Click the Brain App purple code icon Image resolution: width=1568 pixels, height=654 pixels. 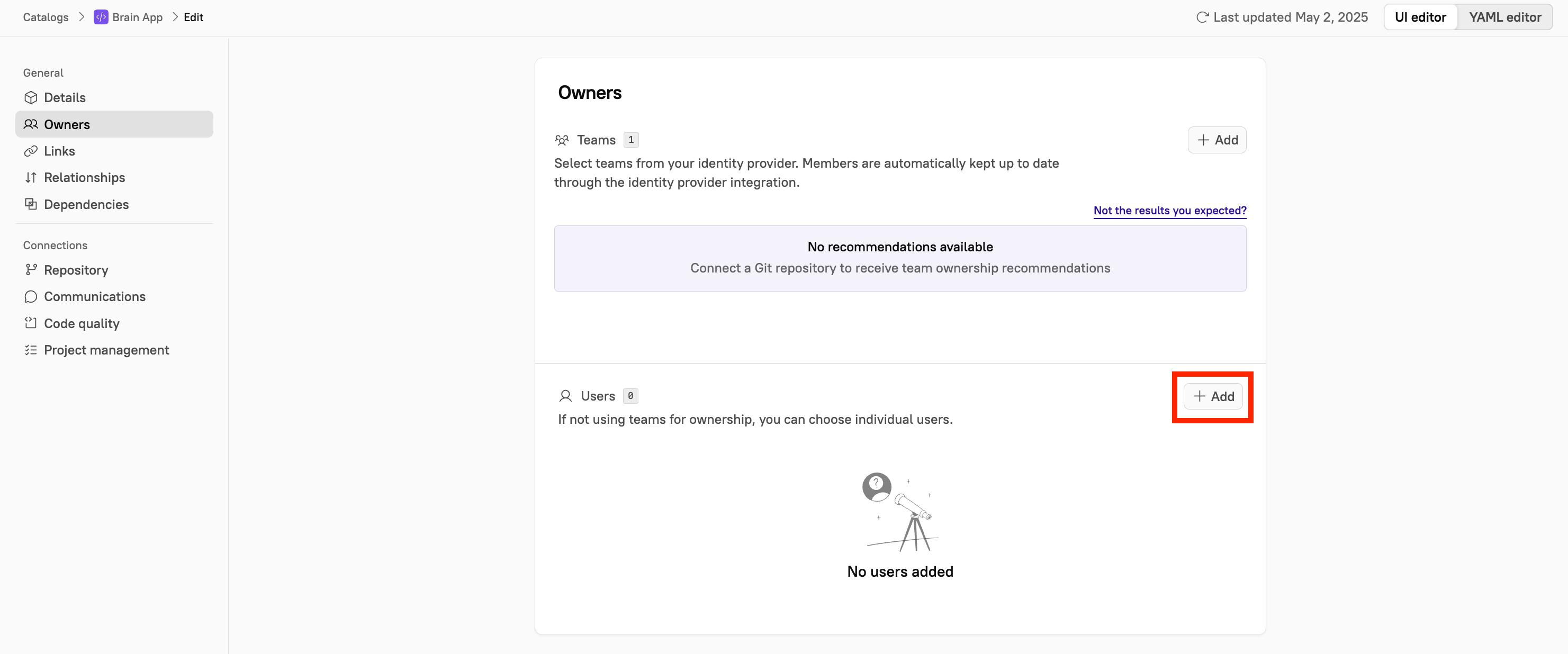101,17
